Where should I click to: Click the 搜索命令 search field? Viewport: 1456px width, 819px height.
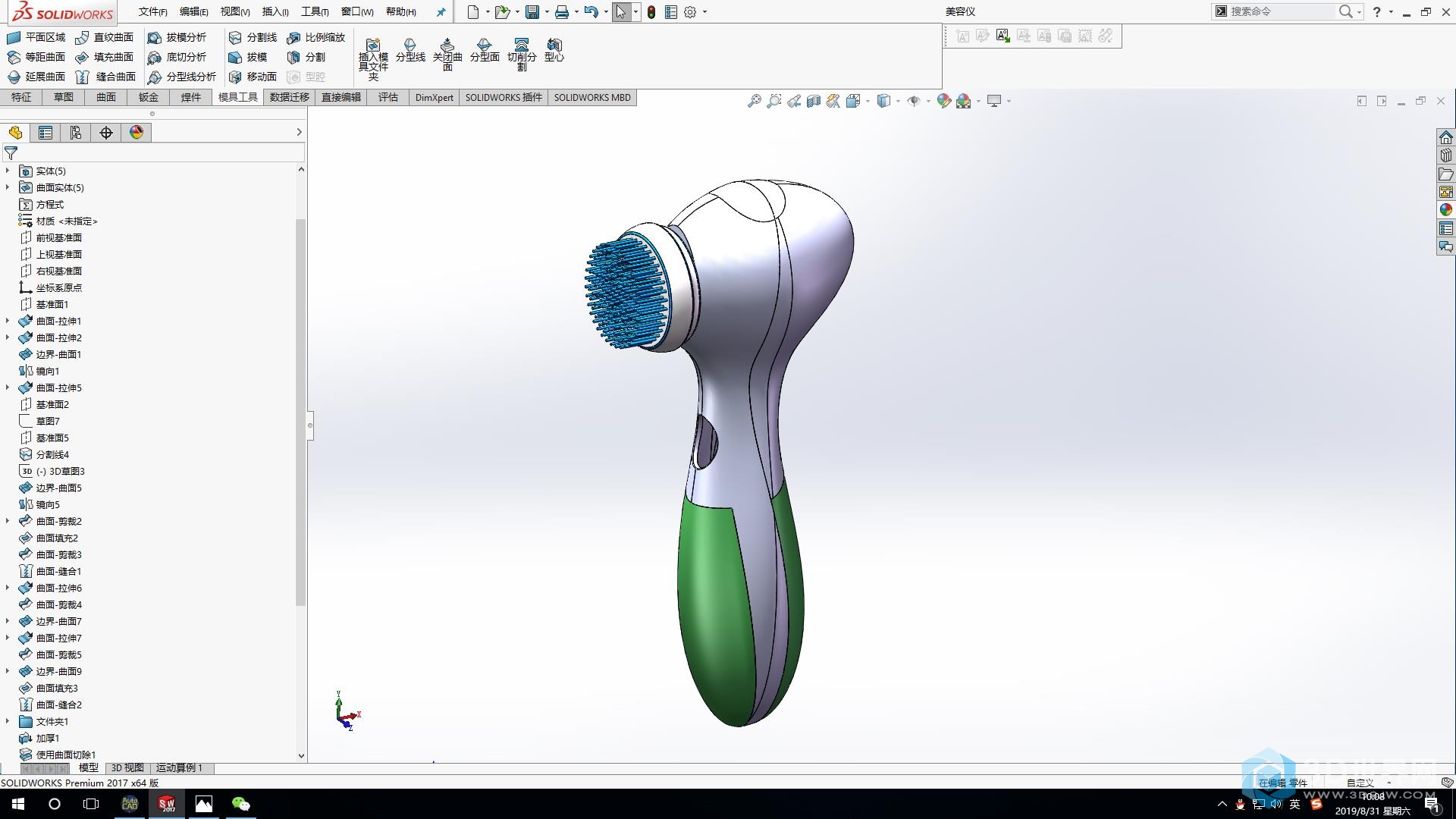[1280, 11]
